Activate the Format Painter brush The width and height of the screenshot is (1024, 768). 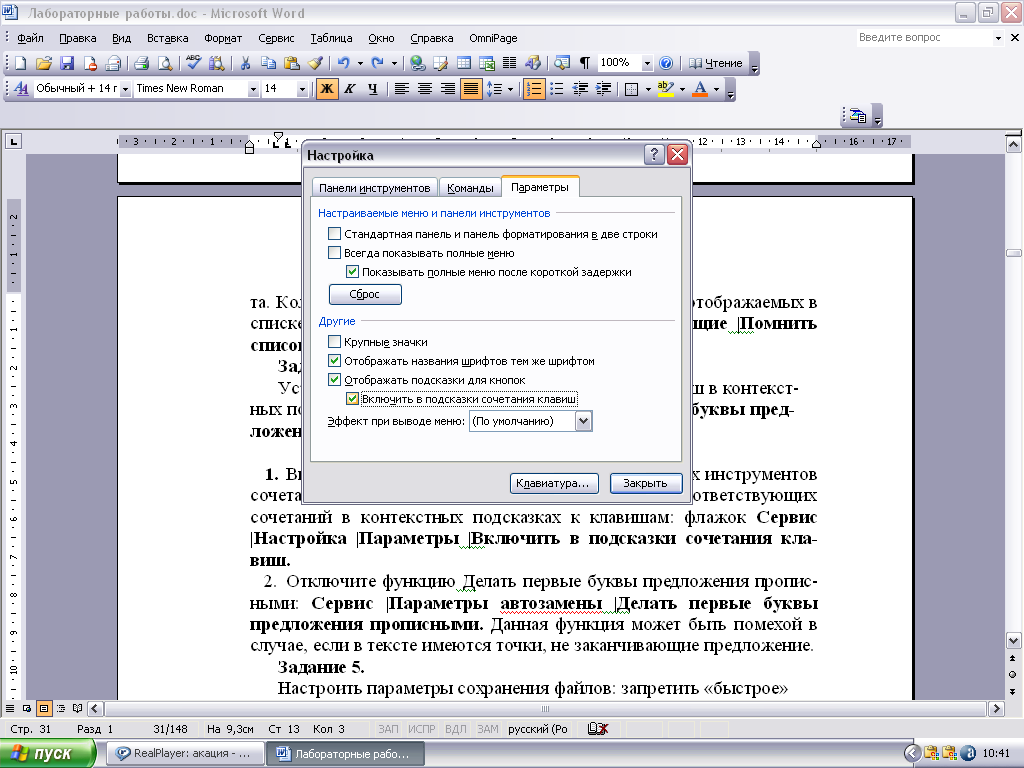tap(315, 63)
